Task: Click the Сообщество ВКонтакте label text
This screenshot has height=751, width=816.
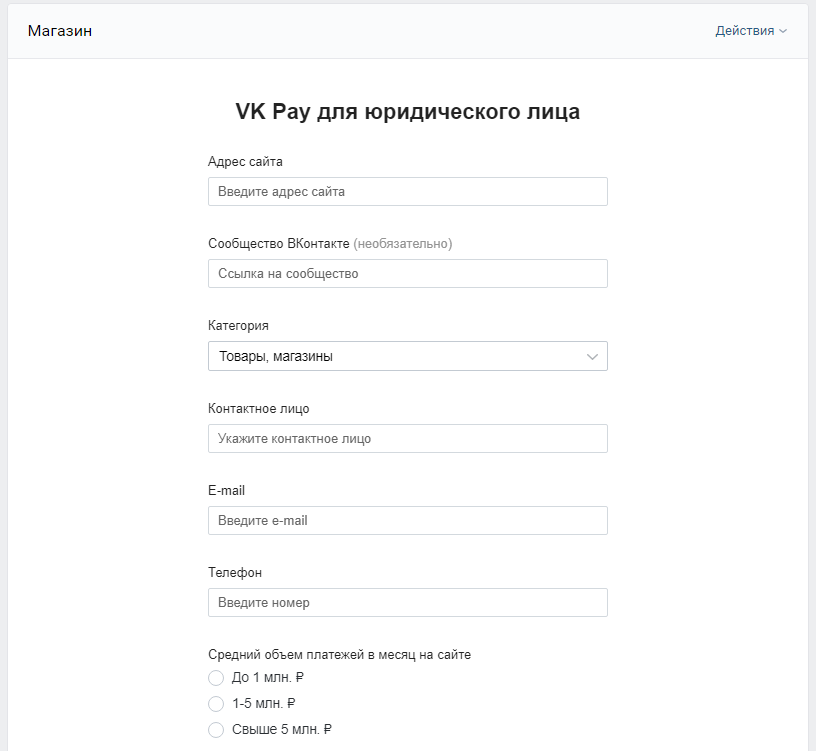Action: coord(278,243)
